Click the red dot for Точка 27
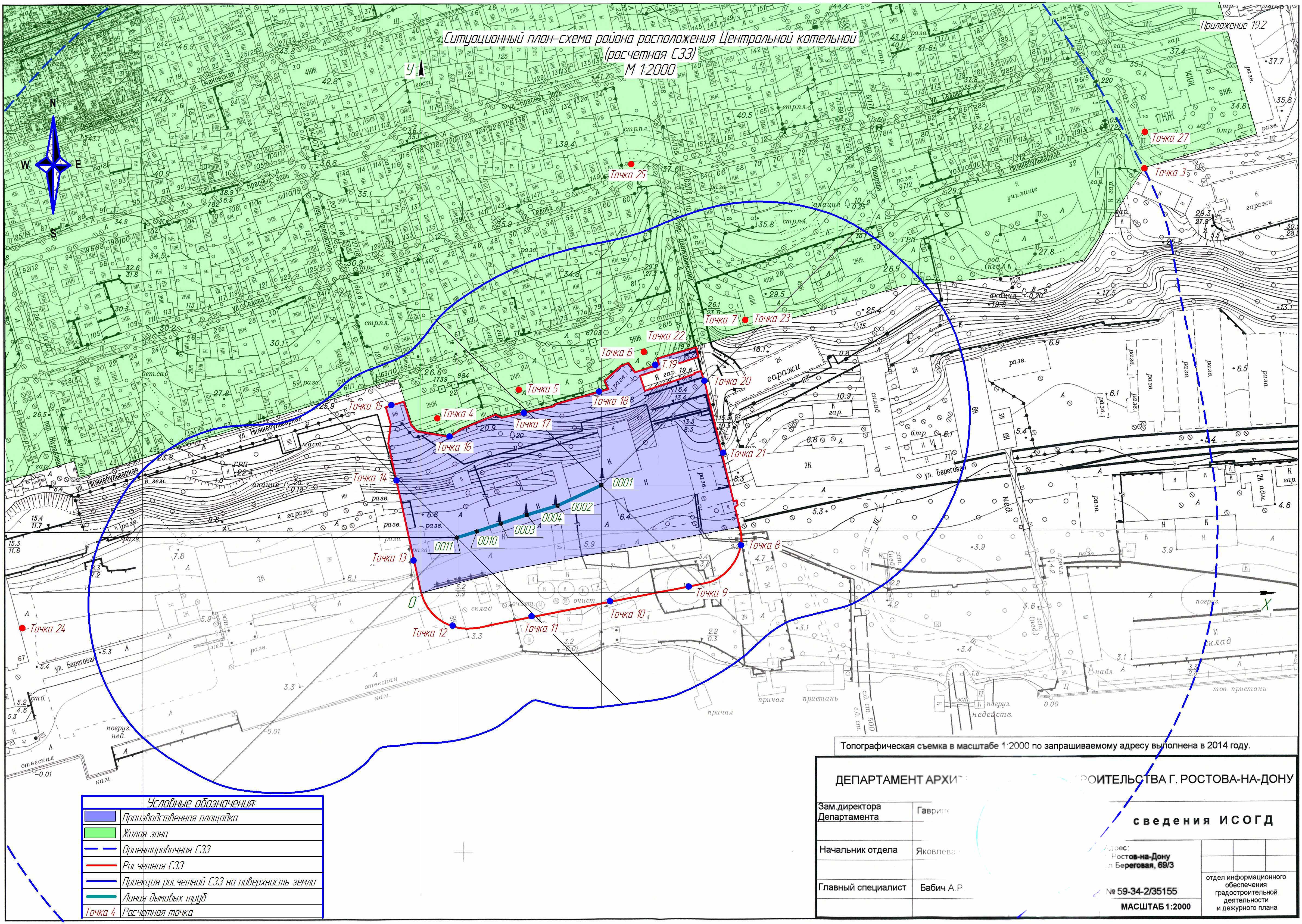1302x924 pixels. (x=1145, y=132)
